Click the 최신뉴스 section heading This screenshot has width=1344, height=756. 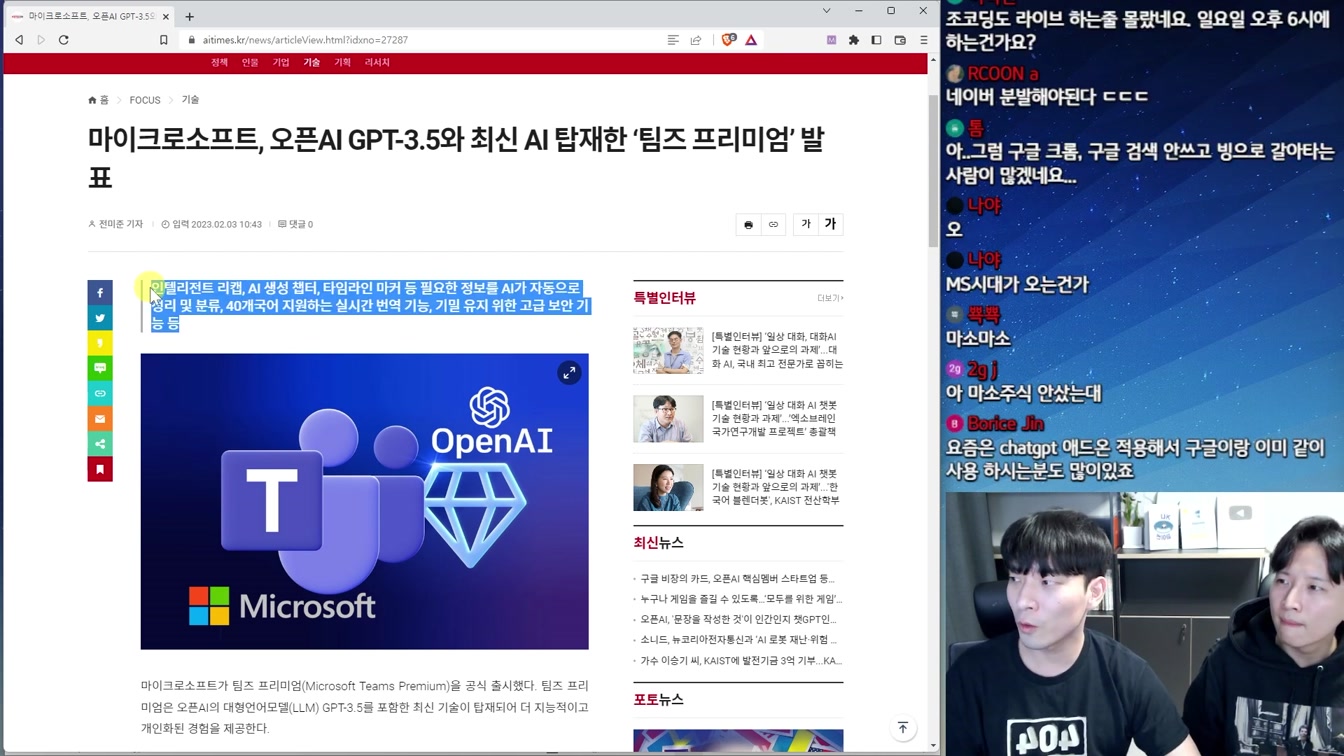pyautogui.click(x=658, y=543)
